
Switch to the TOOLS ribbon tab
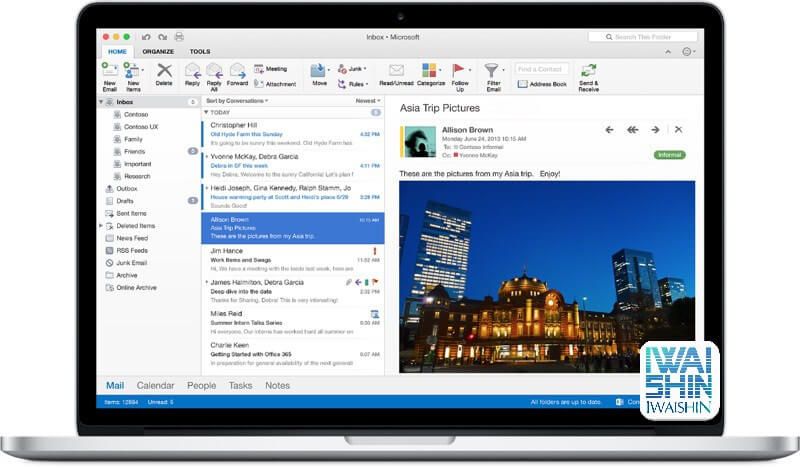200,52
